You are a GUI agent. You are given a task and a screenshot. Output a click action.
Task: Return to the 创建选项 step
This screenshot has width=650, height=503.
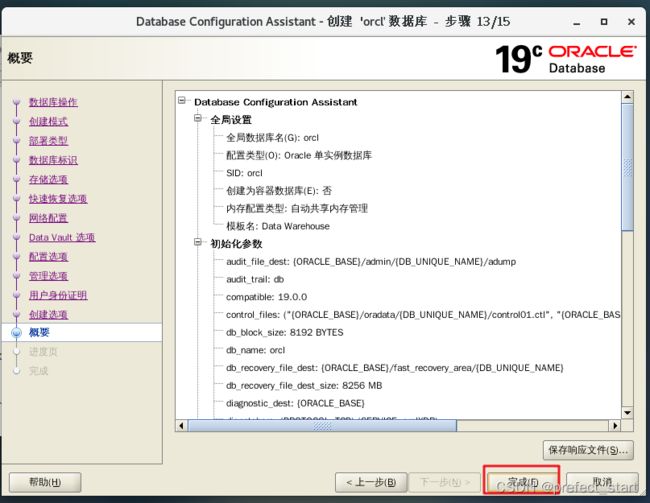pyautogui.click(x=49, y=314)
